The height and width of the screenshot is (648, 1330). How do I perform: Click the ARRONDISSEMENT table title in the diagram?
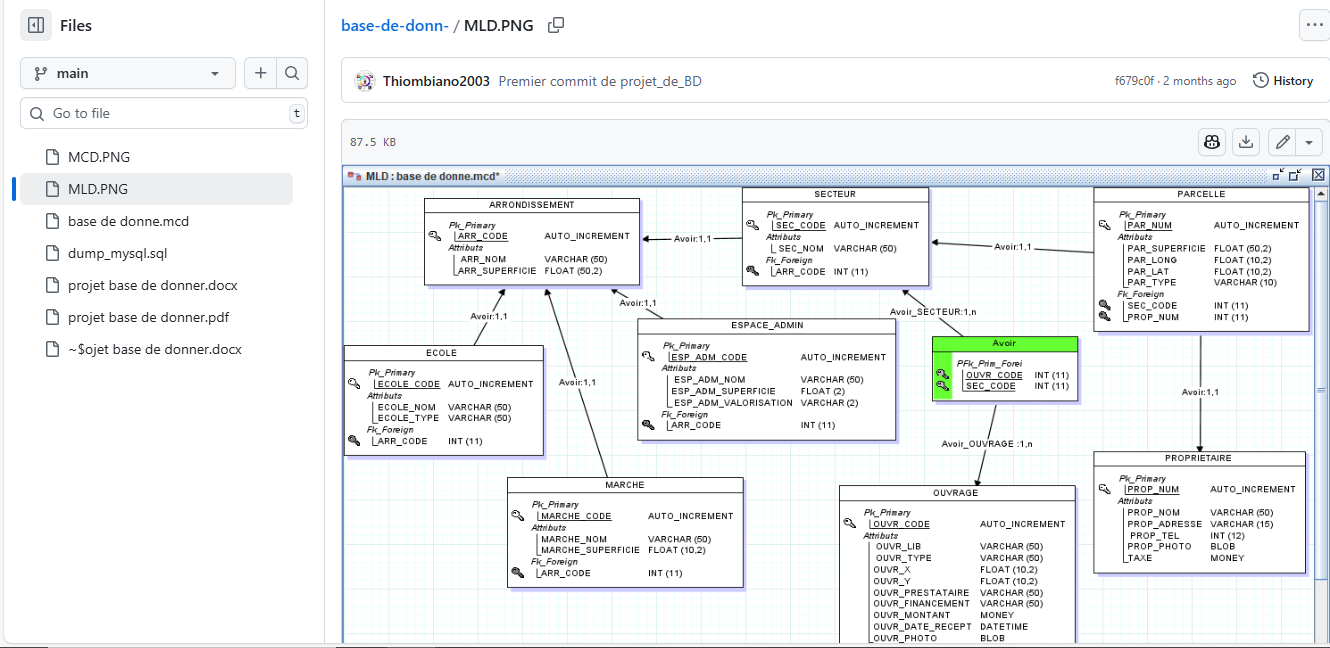[532, 205]
